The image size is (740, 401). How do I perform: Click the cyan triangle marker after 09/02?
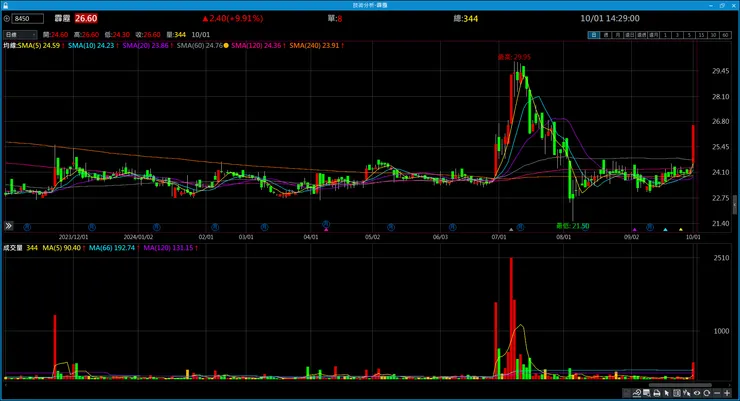click(665, 229)
